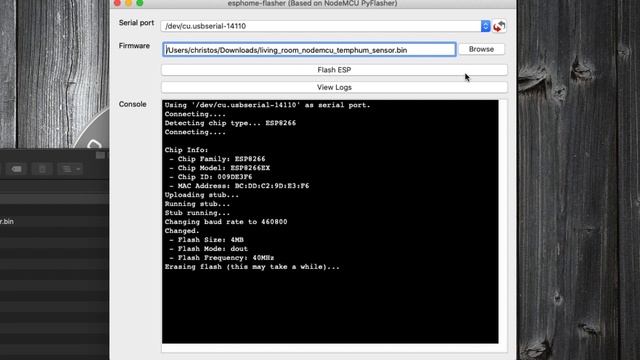Open View Logs button
This screenshot has width=640, height=360.
[334, 87]
